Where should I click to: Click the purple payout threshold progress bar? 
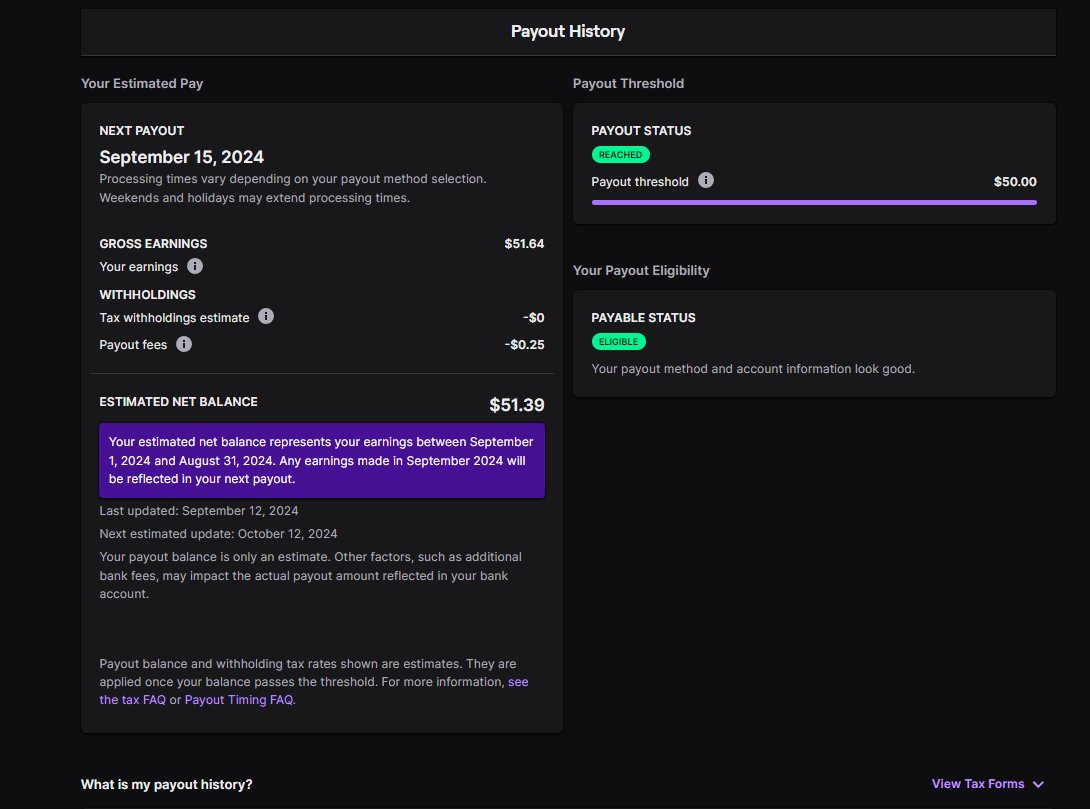click(813, 202)
